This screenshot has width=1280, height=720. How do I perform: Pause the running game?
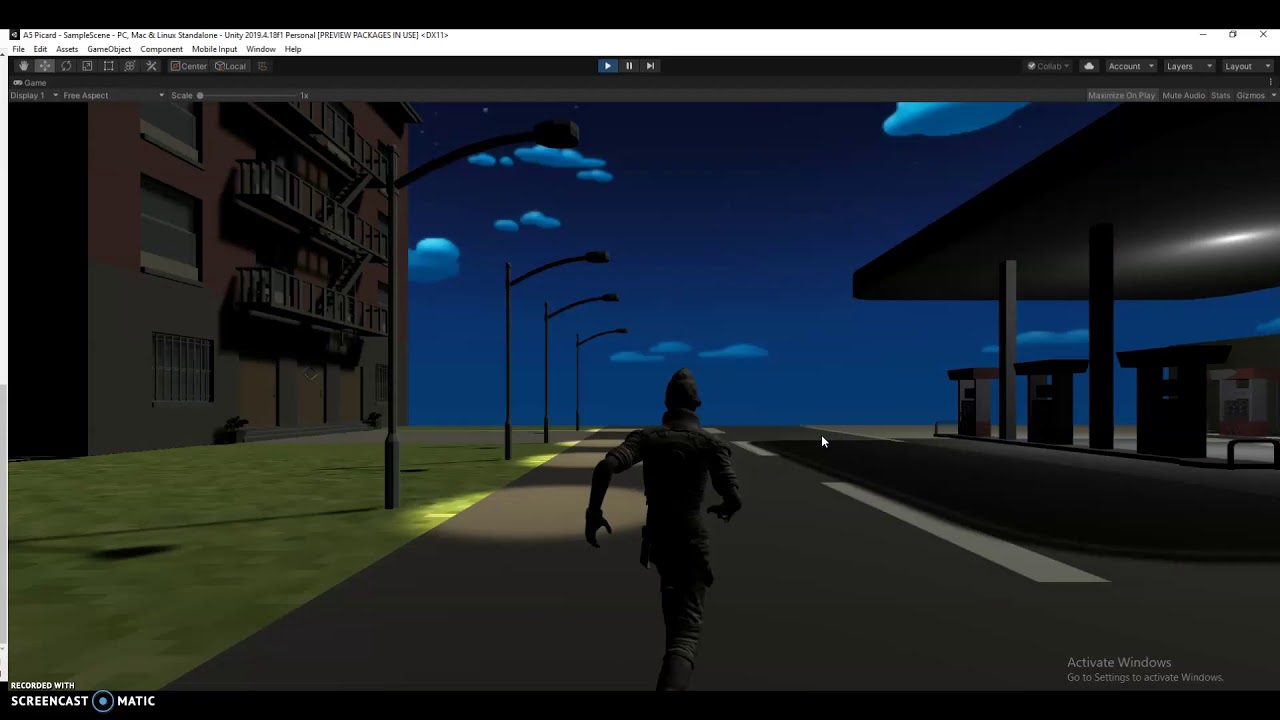pos(629,66)
